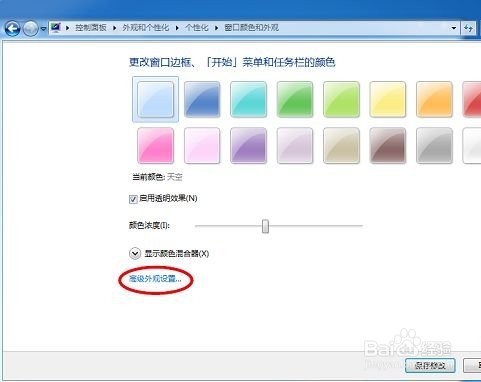Open recent pages dropdown next to Forward
The width and height of the screenshot is (481, 382).
click(x=43, y=29)
